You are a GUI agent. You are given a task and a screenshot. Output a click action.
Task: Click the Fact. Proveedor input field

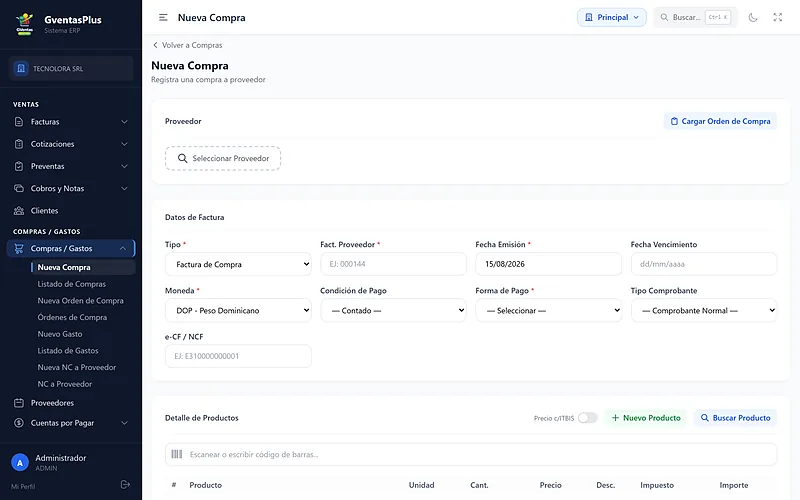pos(393,264)
